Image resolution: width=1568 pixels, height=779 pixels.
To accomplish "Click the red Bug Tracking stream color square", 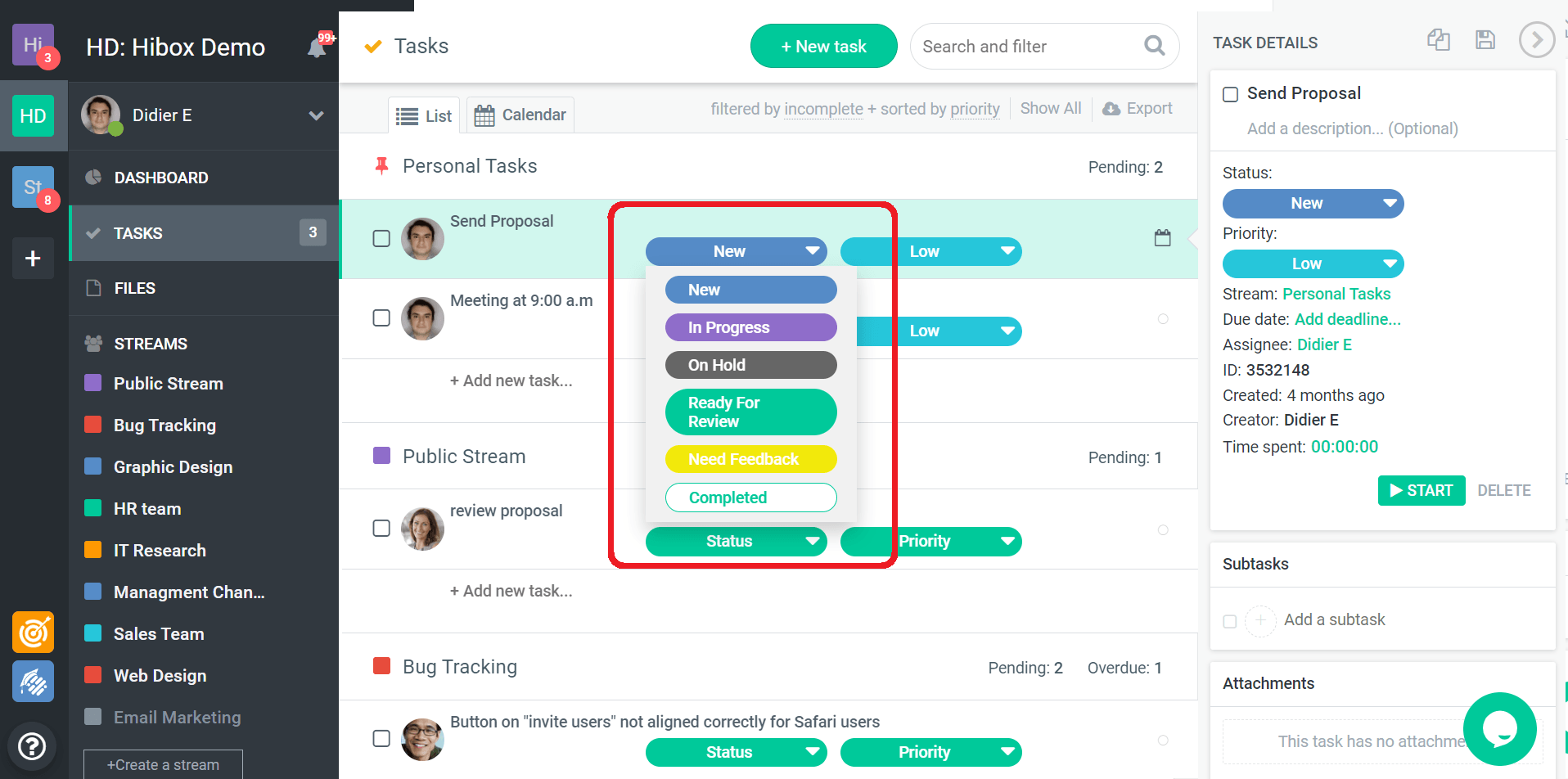I will 93,425.
